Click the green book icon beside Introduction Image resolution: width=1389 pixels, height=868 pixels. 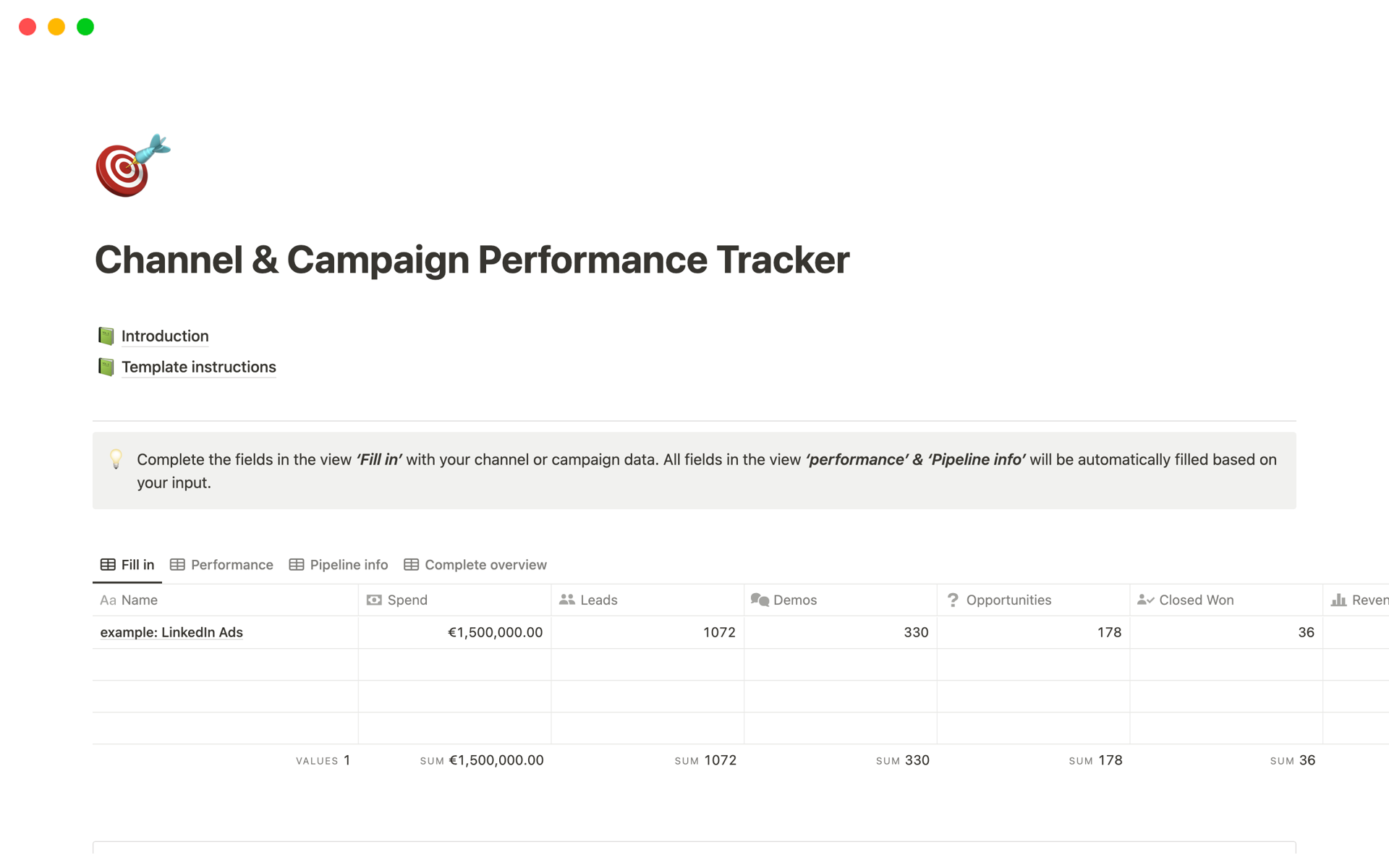click(x=106, y=336)
